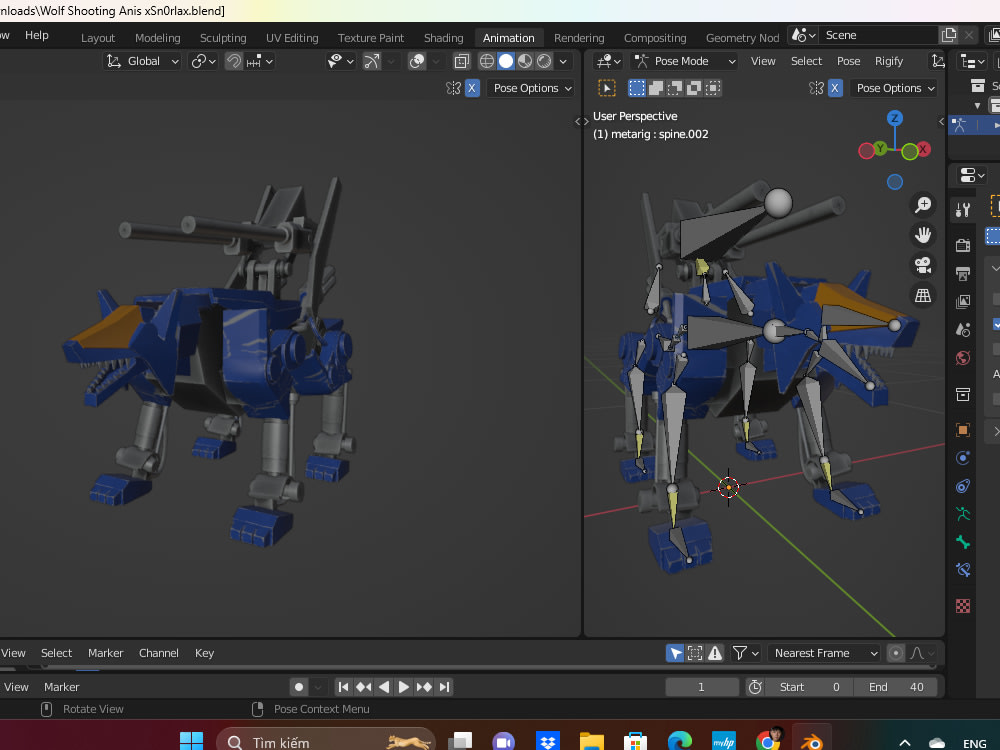
Task: Select the dope sheet arrow select tool
Action: [x=675, y=652]
